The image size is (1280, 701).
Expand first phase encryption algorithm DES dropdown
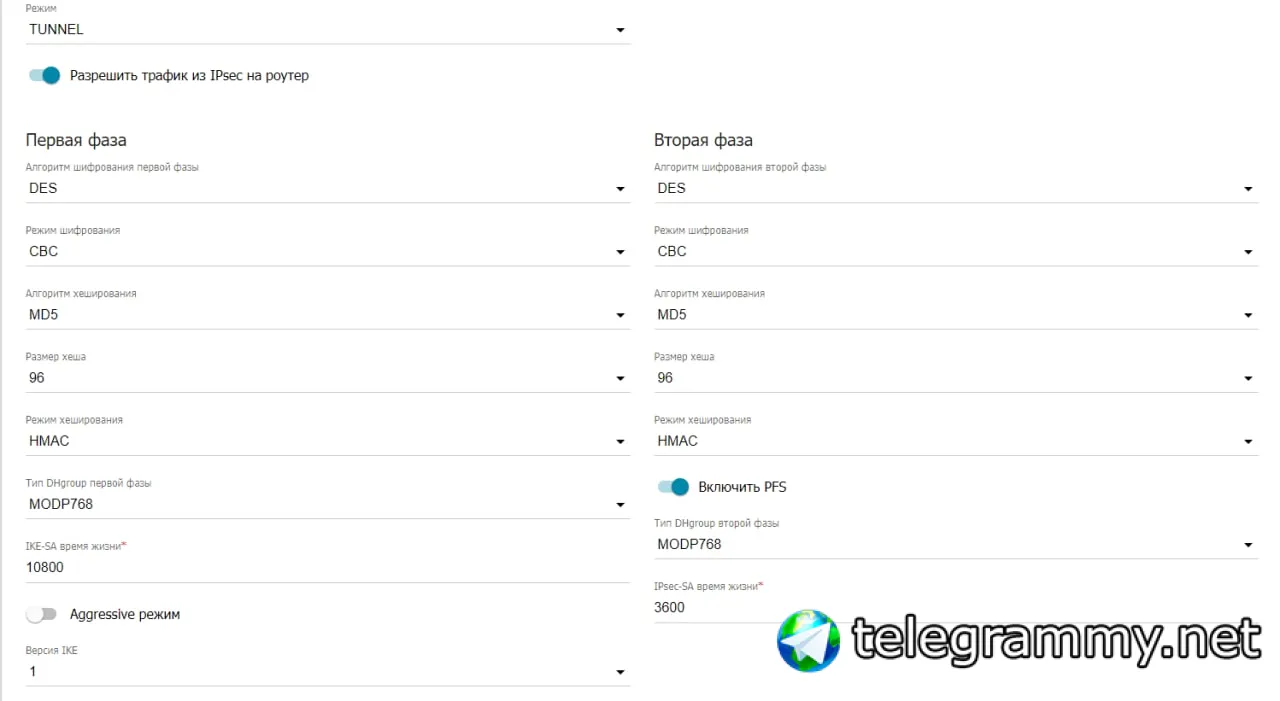click(328, 189)
